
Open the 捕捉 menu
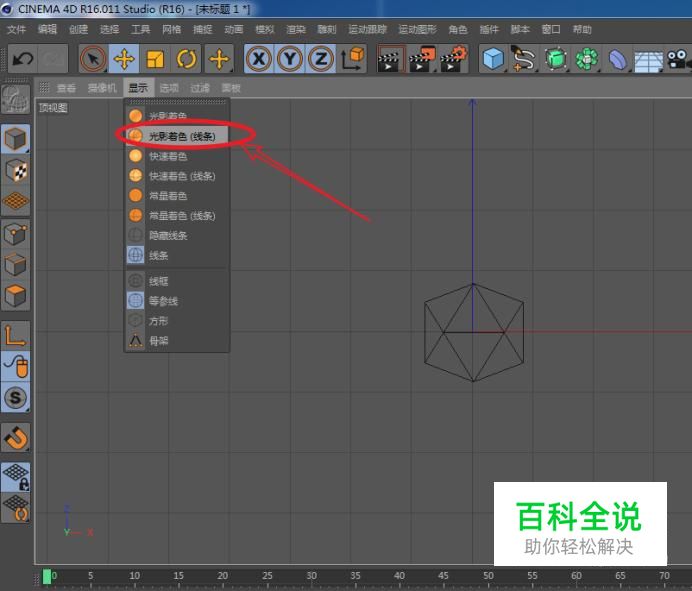(203, 30)
